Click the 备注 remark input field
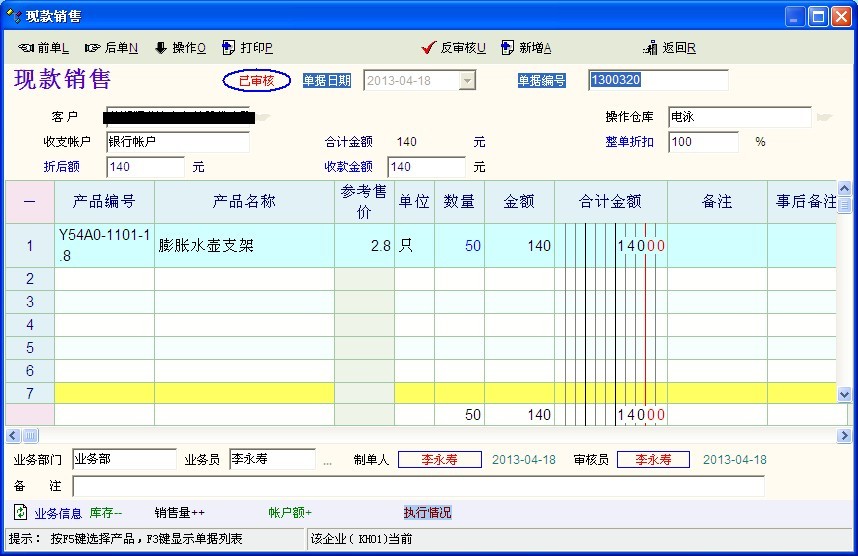858x556 pixels. click(418, 486)
